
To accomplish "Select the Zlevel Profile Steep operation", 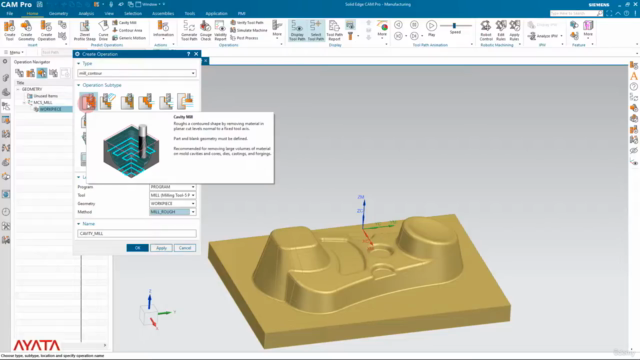I will [84, 31].
